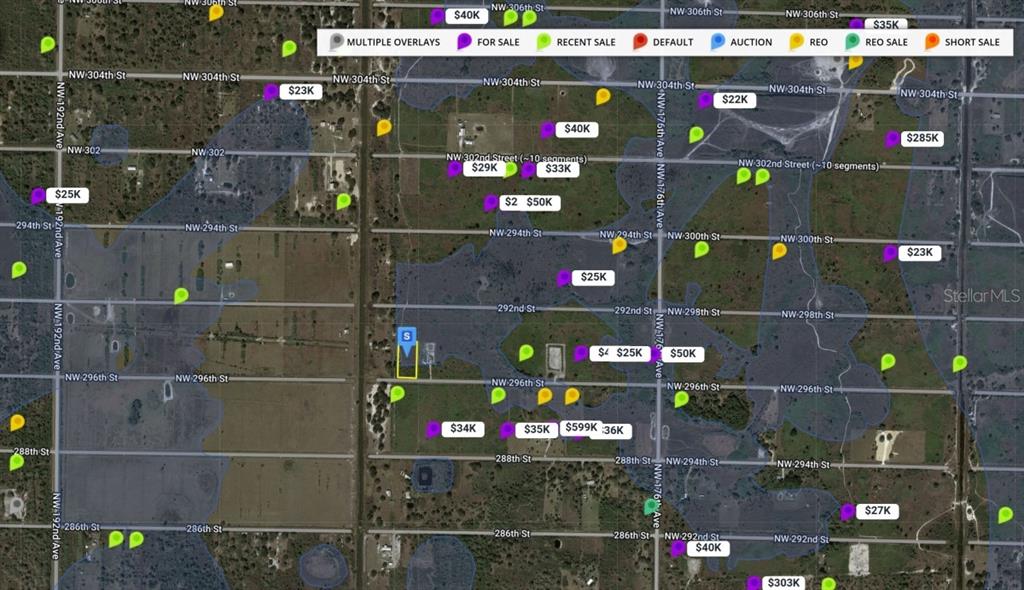Click the Multiple Overlays legend pin icon
The width and height of the screenshot is (1024, 590).
coord(337,42)
